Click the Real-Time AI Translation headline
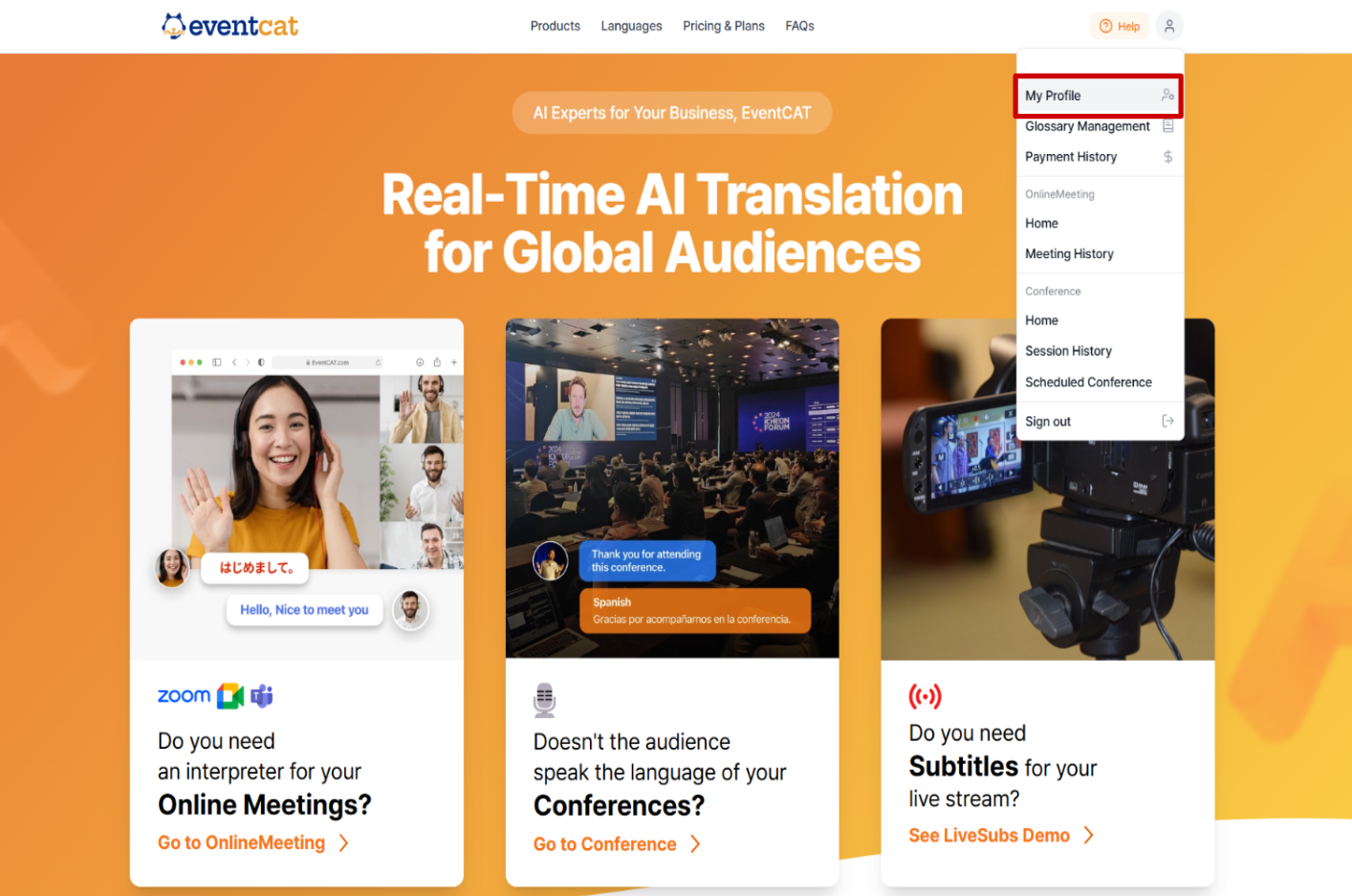This screenshot has width=1352, height=896. [x=672, y=224]
